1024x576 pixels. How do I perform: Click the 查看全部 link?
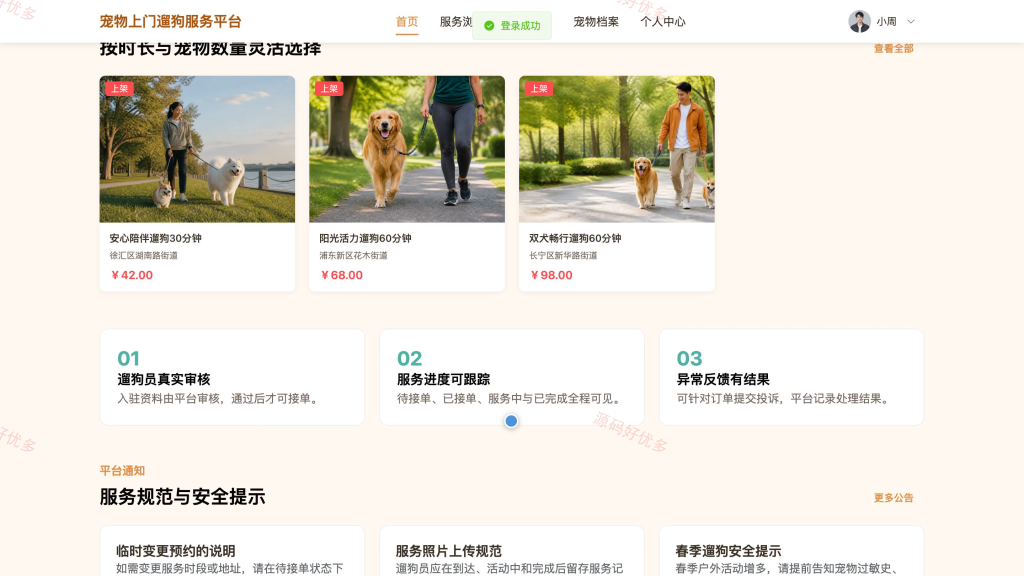pos(893,48)
